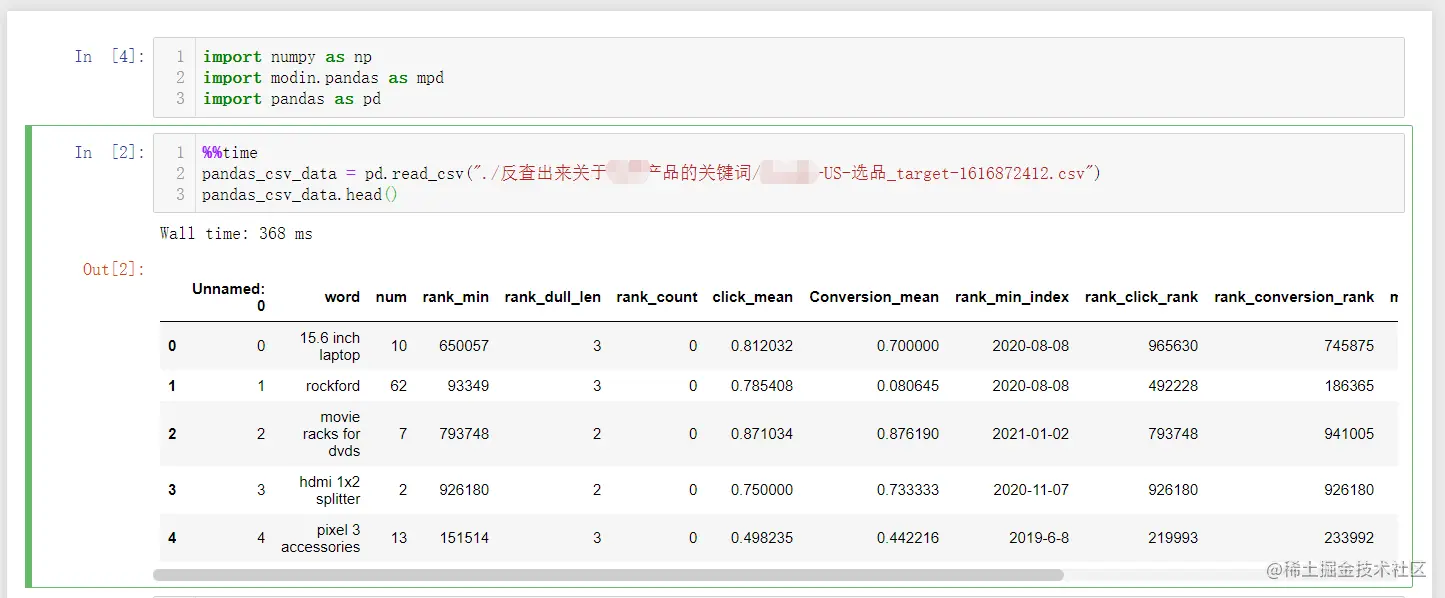
Task: Click the 'rank_min_index' column header
Action: (1012, 297)
